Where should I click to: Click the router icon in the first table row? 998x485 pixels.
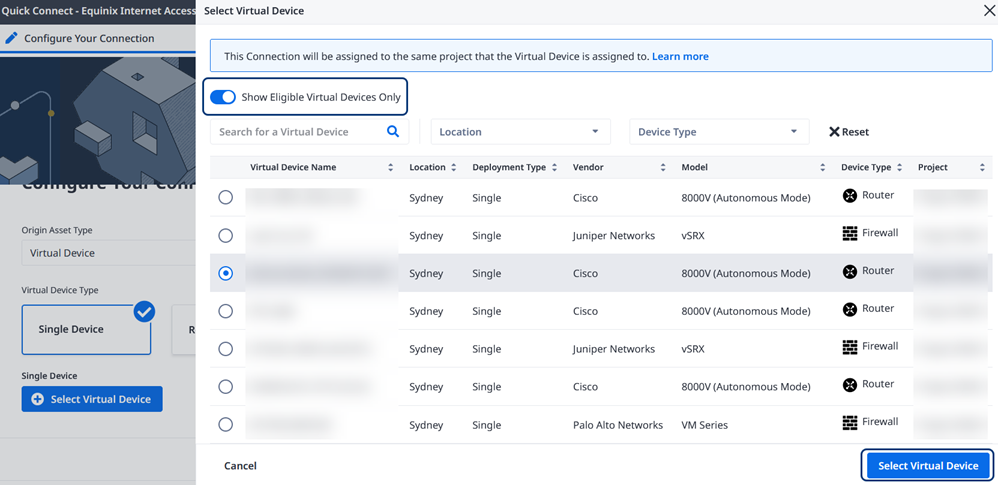tap(850, 195)
